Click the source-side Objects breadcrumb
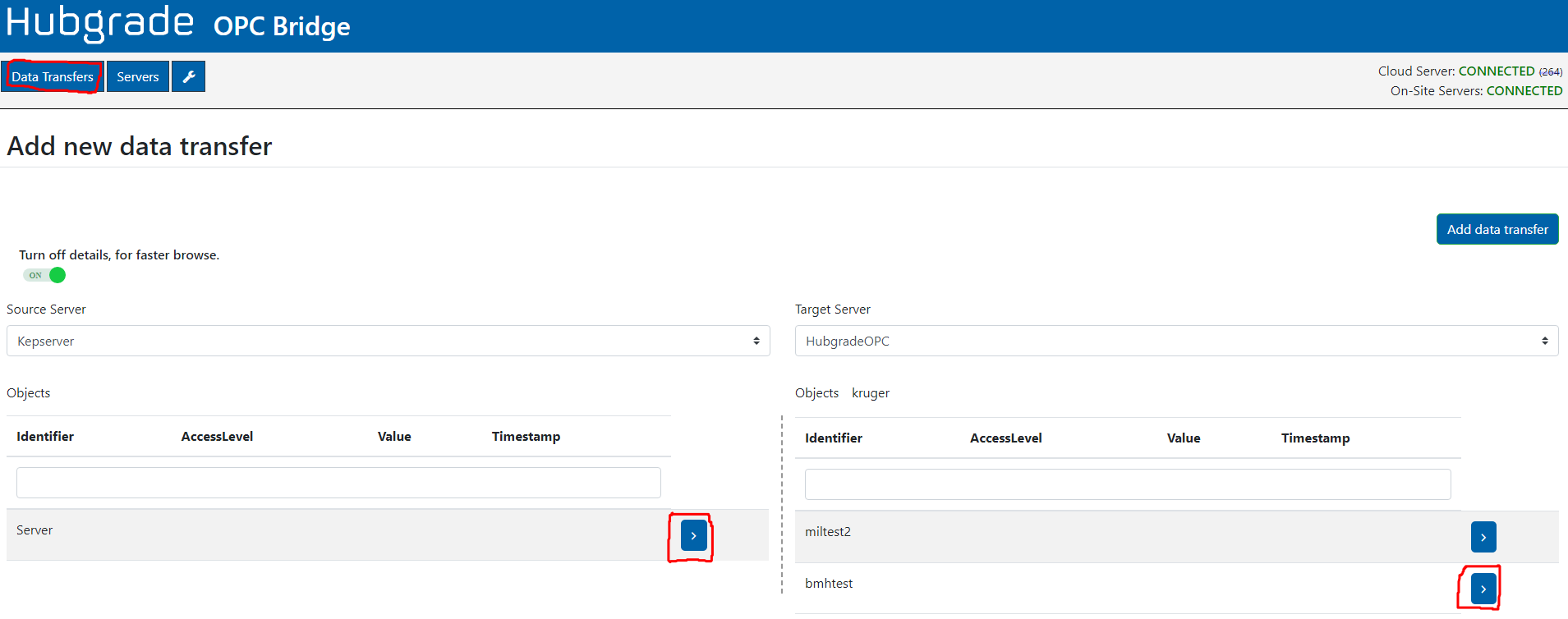Image resolution: width=1568 pixels, height=619 pixels. click(29, 393)
